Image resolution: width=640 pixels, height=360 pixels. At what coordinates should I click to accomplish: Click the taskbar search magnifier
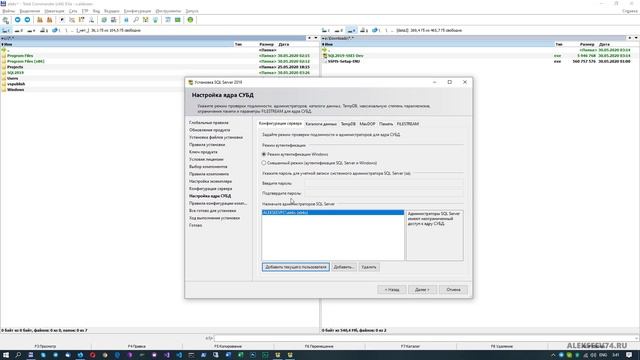click(18, 355)
